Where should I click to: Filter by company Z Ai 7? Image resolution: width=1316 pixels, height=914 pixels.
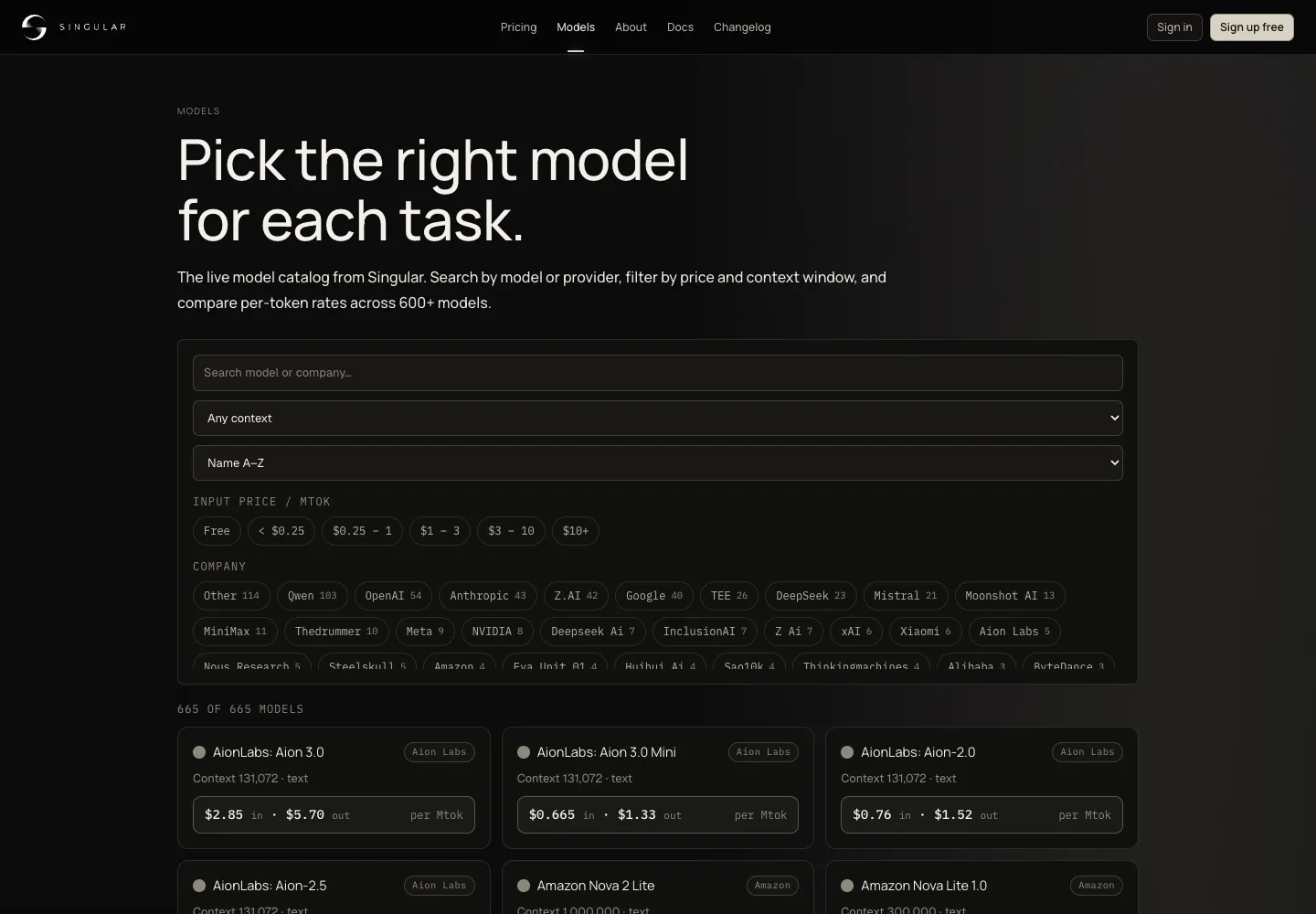[793, 632]
